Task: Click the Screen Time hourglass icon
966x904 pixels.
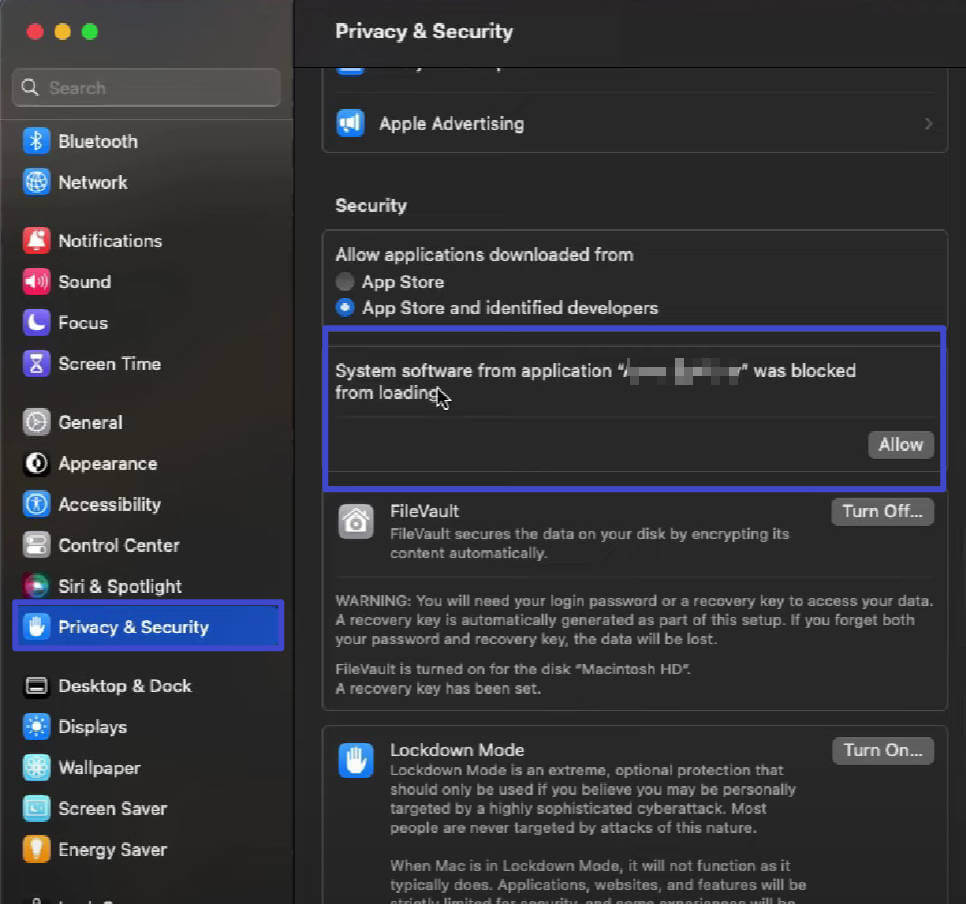Action: (x=36, y=364)
